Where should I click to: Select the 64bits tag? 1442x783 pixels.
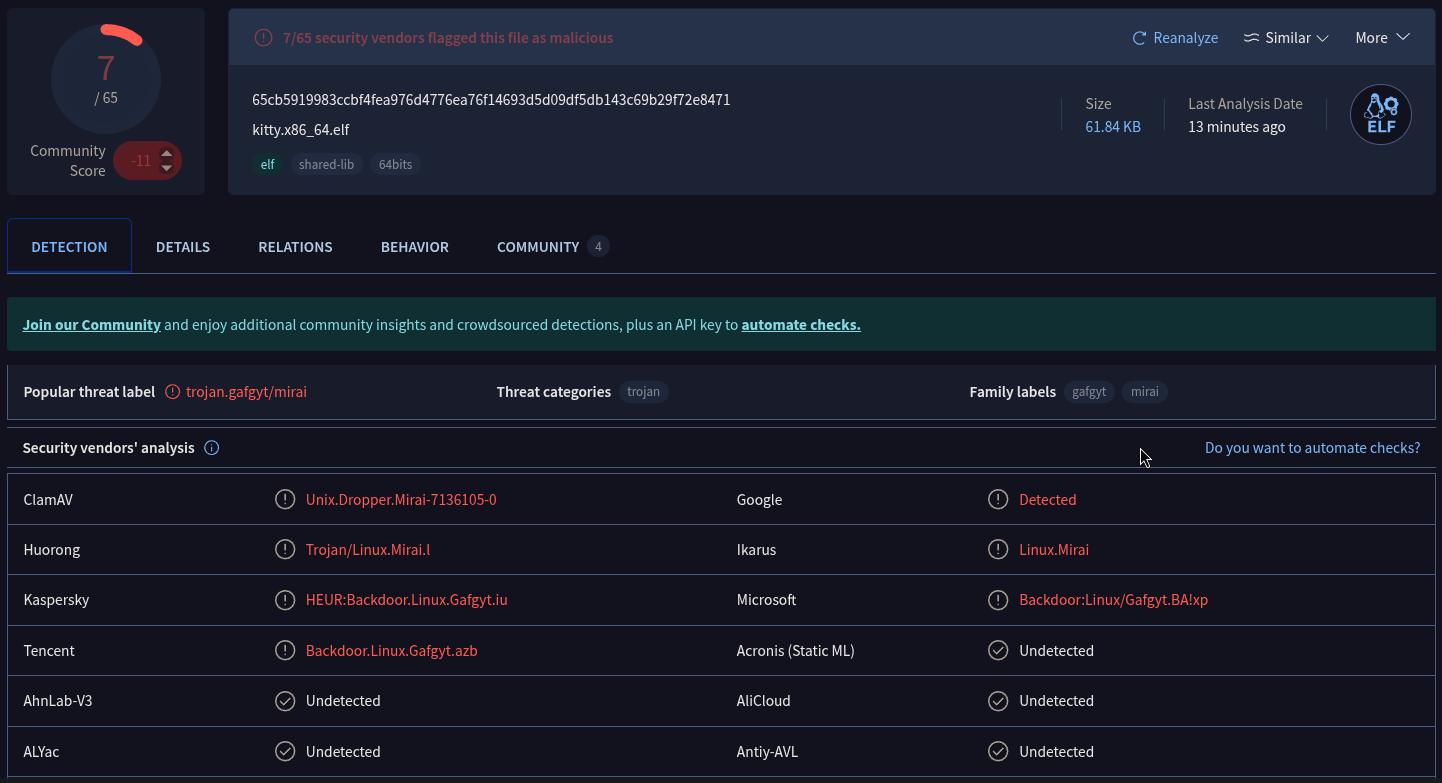[x=395, y=164]
